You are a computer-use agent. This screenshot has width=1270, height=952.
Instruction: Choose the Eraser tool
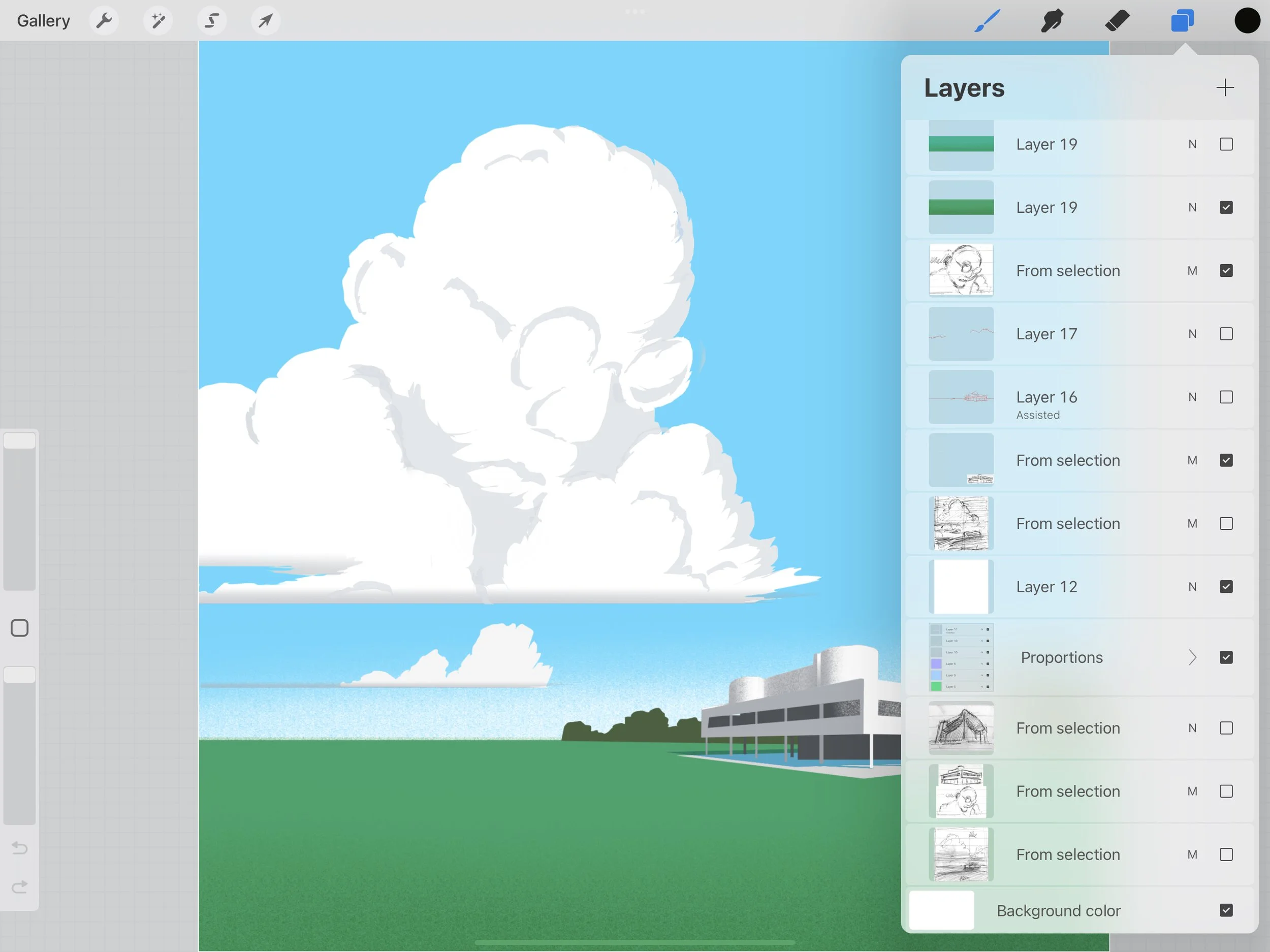(1117, 20)
